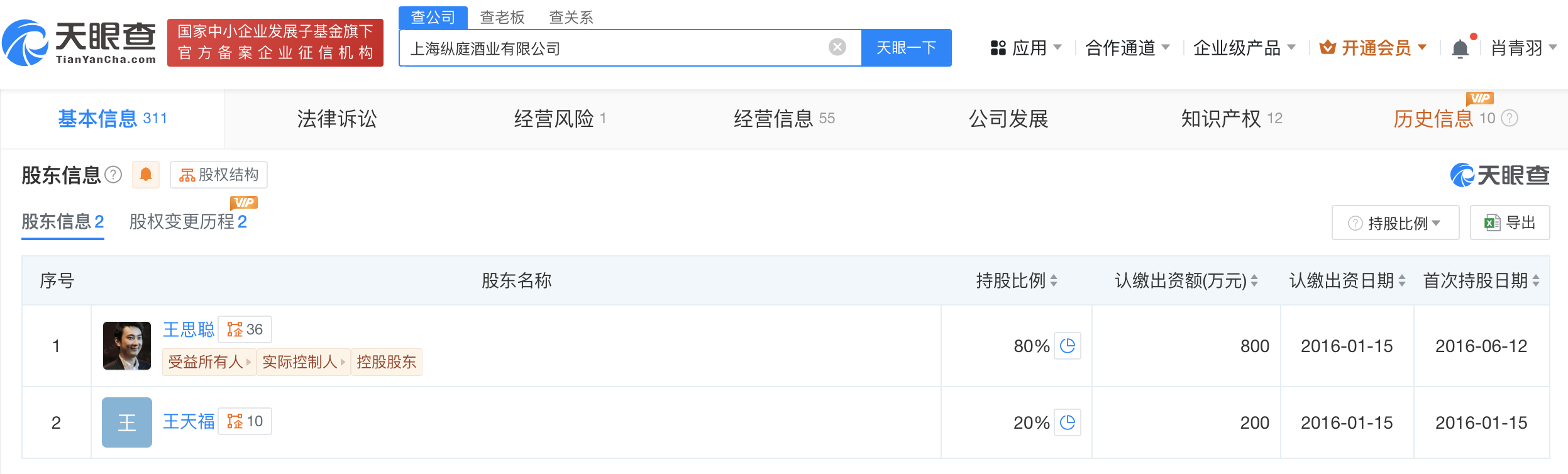Switch to 查公司 search tab
Image resolution: width=1568 pixels, height=474 pixels.
click(x=433, y=17)
